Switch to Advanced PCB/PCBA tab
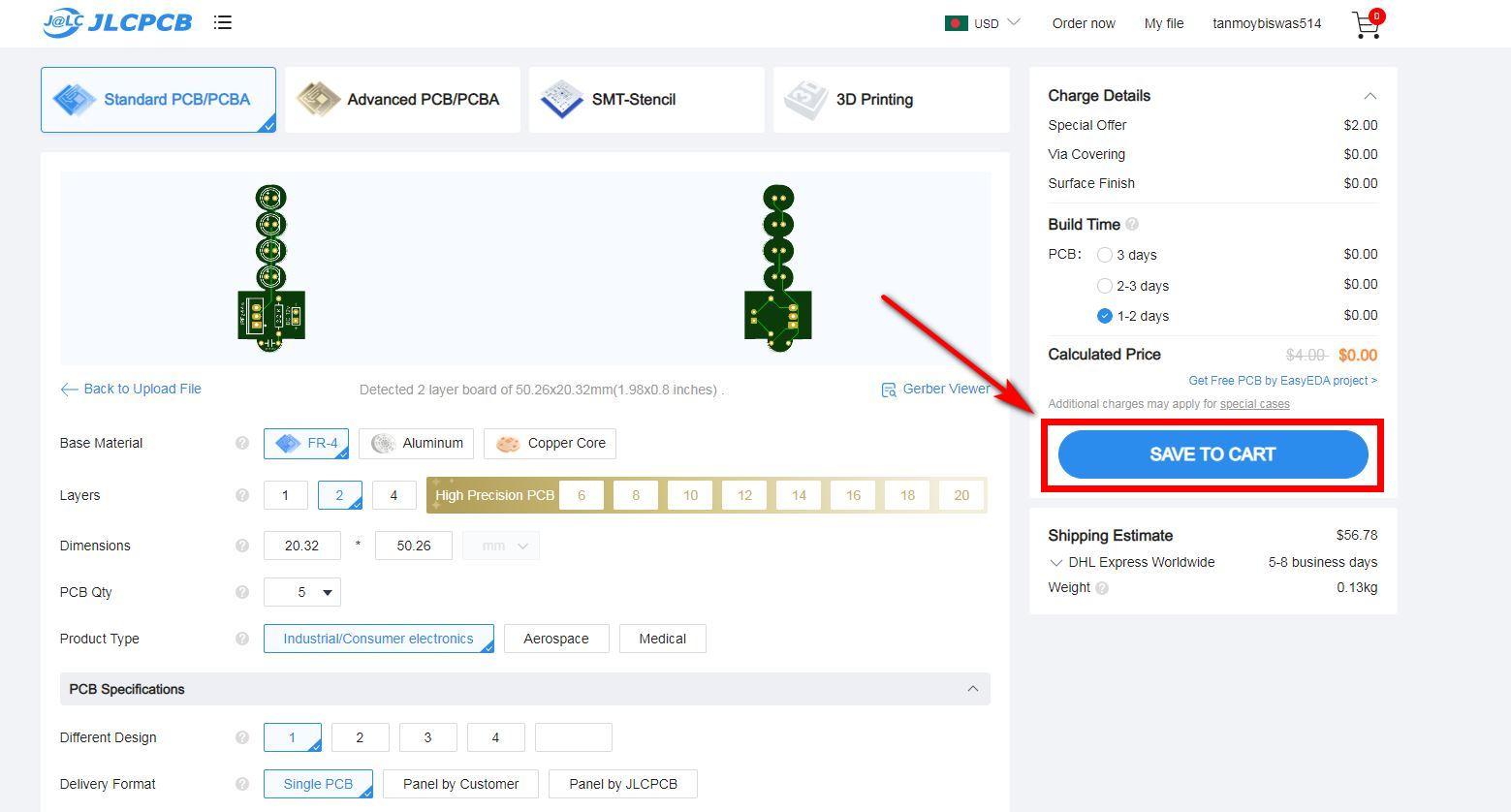 [402, 100]
